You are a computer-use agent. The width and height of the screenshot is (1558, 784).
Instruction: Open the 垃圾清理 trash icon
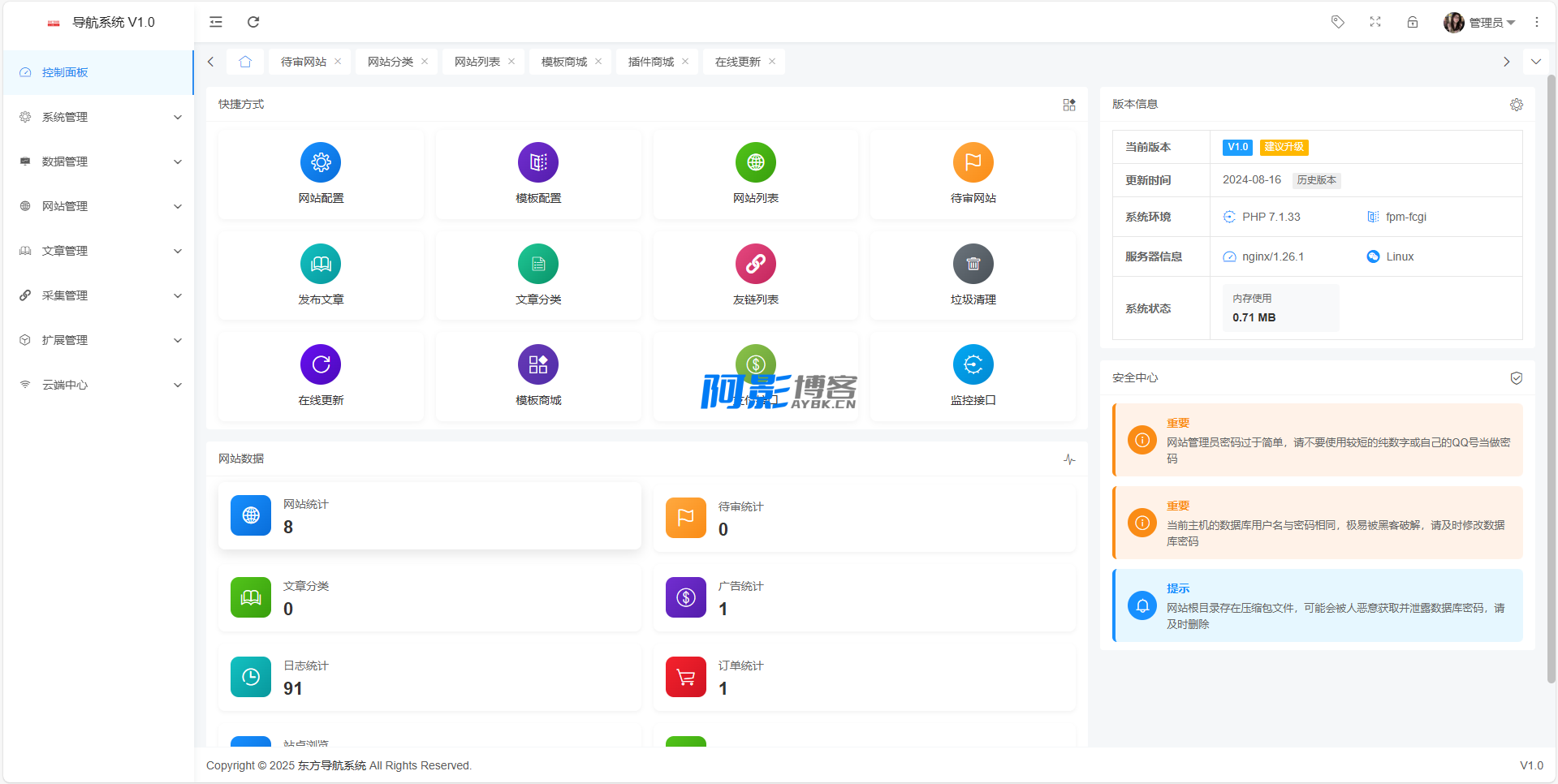click(973, 264)
